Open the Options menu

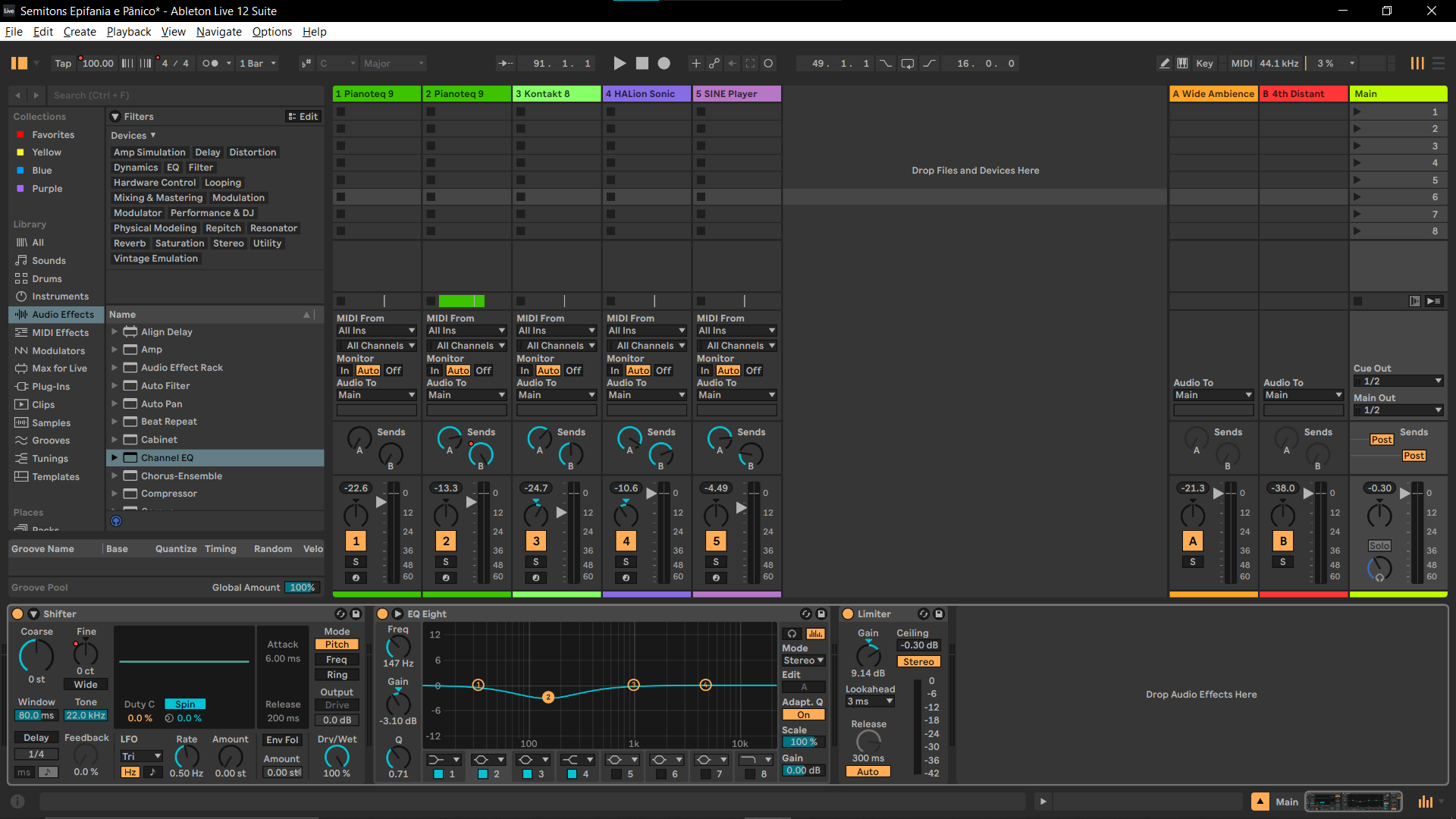[272, 32]
